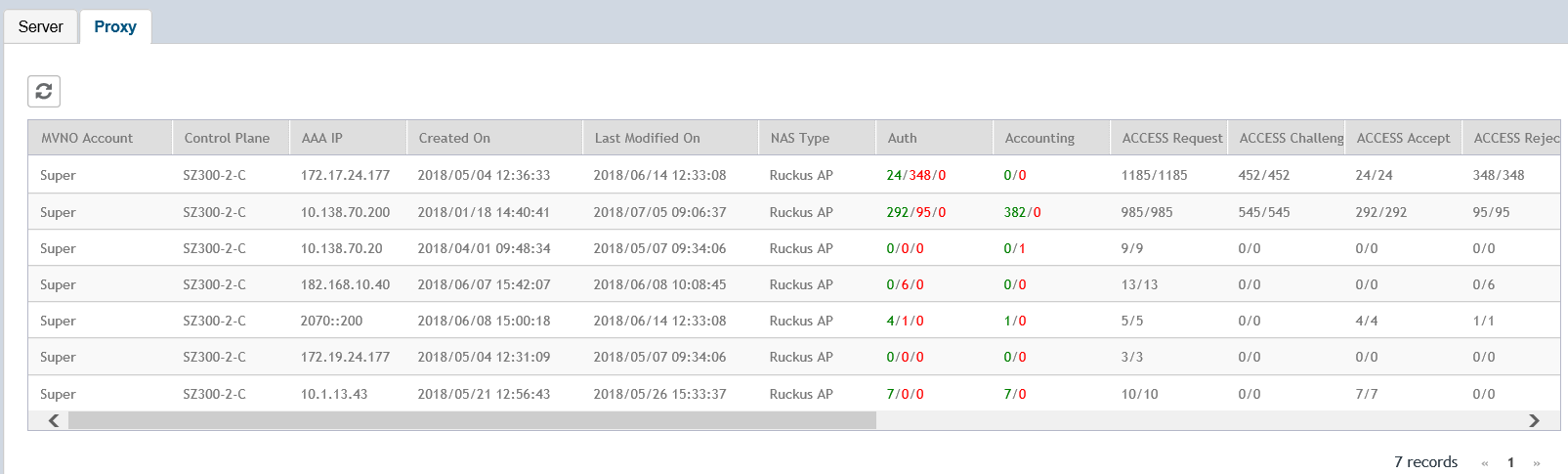Click page number 1 in pagination

(x=1510, y=463)
